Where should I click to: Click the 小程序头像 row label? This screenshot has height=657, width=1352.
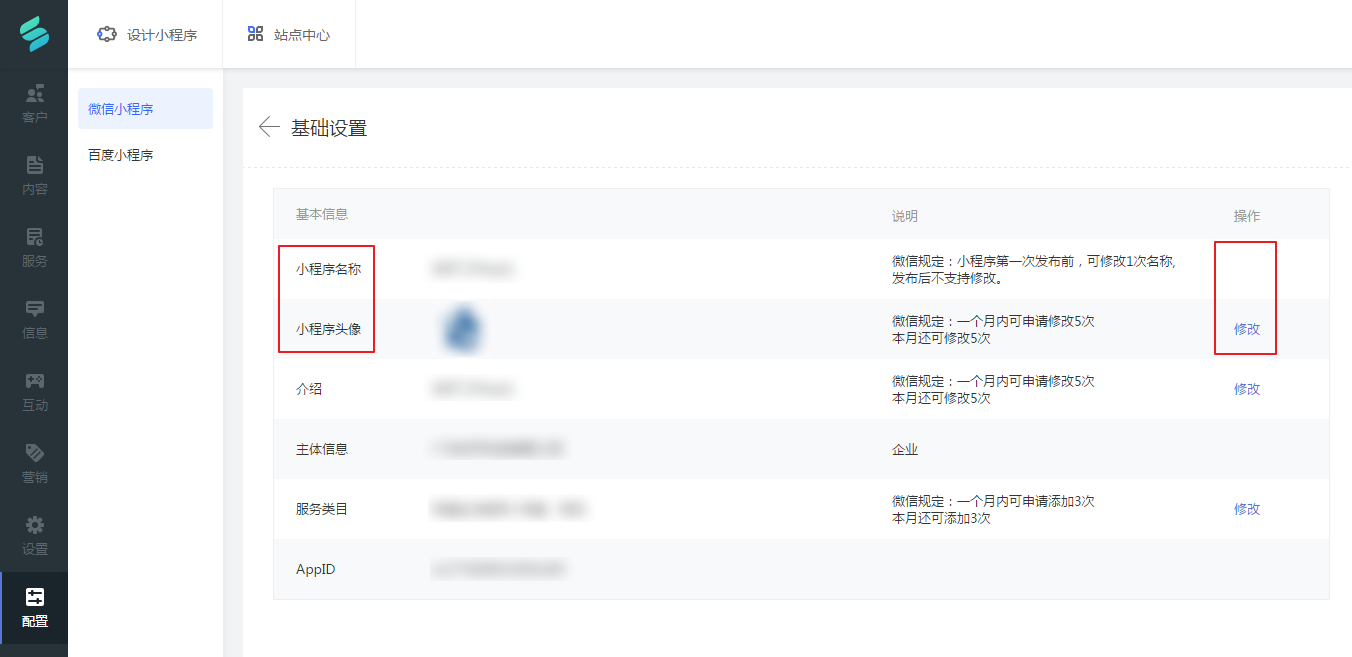click(x=328, y=329)
